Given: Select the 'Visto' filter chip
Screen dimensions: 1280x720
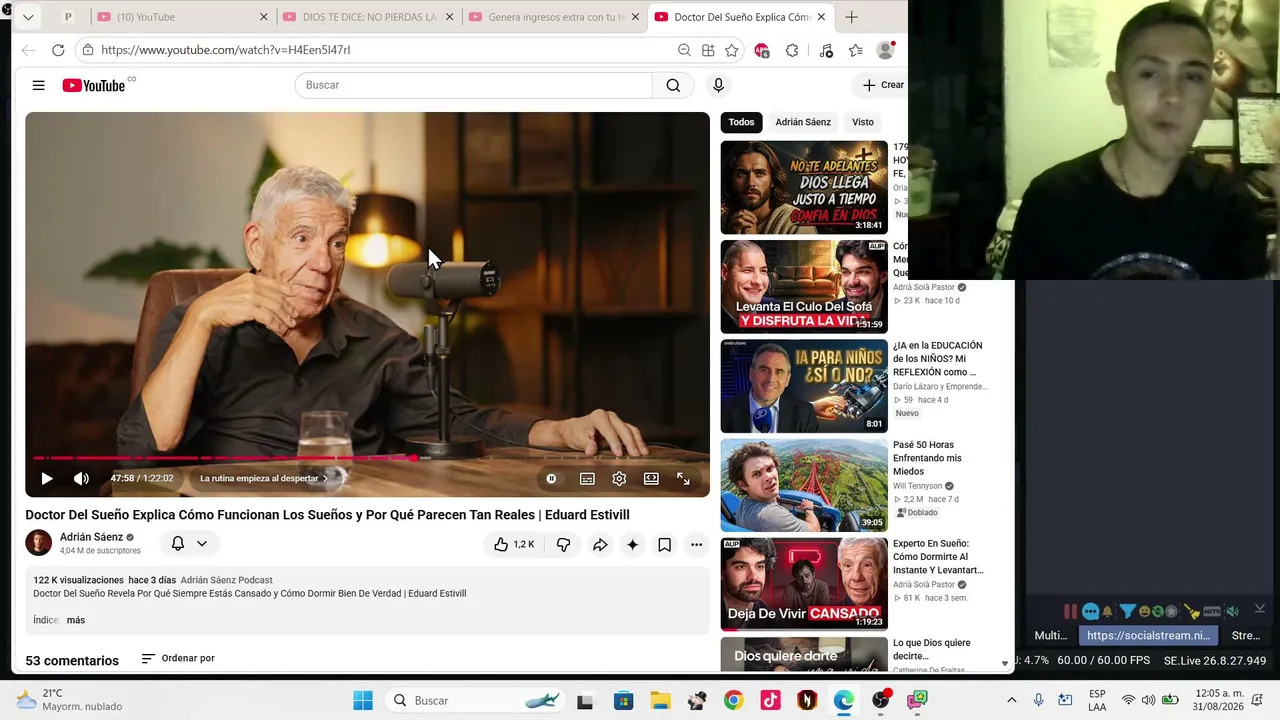Looking at the screenshot, I should pos(863,122).
